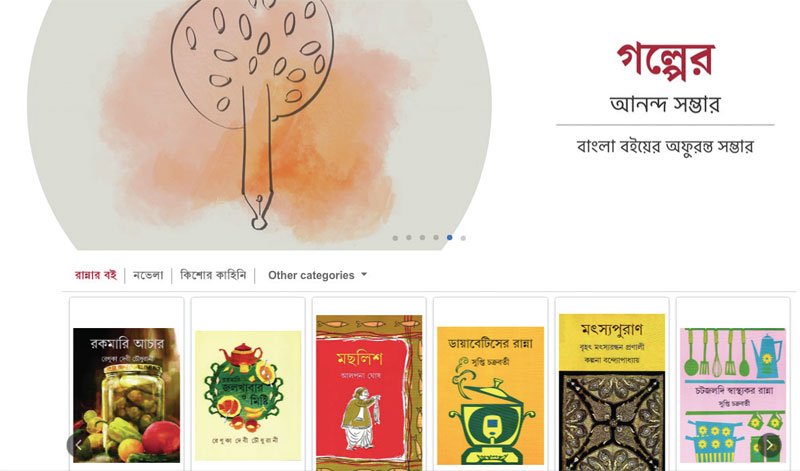
Task: Open the মৎস্যপুরাণ book cover
Action: (612, 392)
